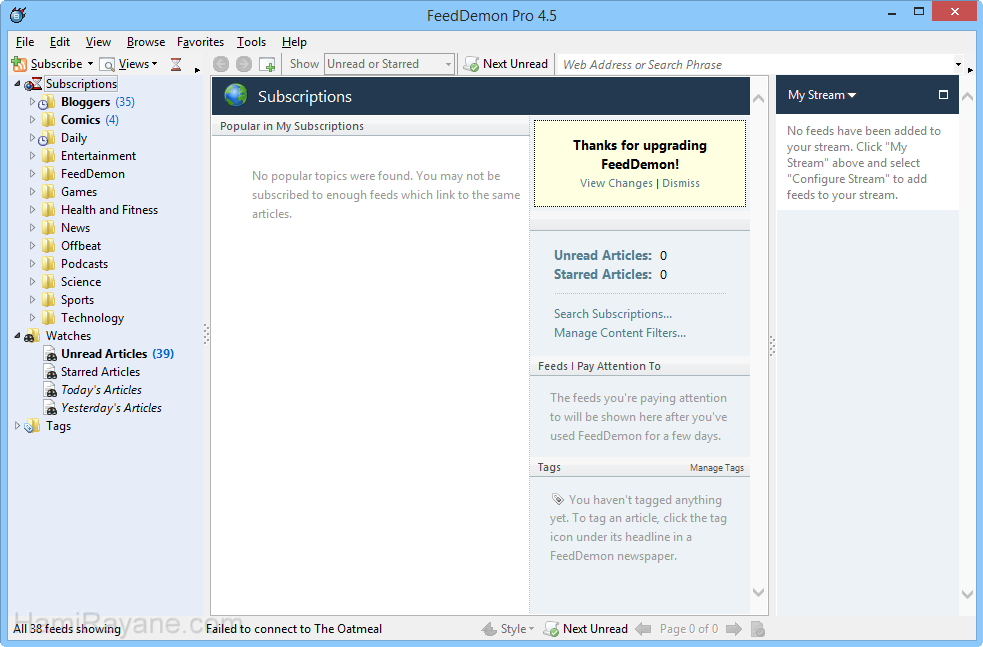Select the Health and Fitness folder

pos(109,210)
